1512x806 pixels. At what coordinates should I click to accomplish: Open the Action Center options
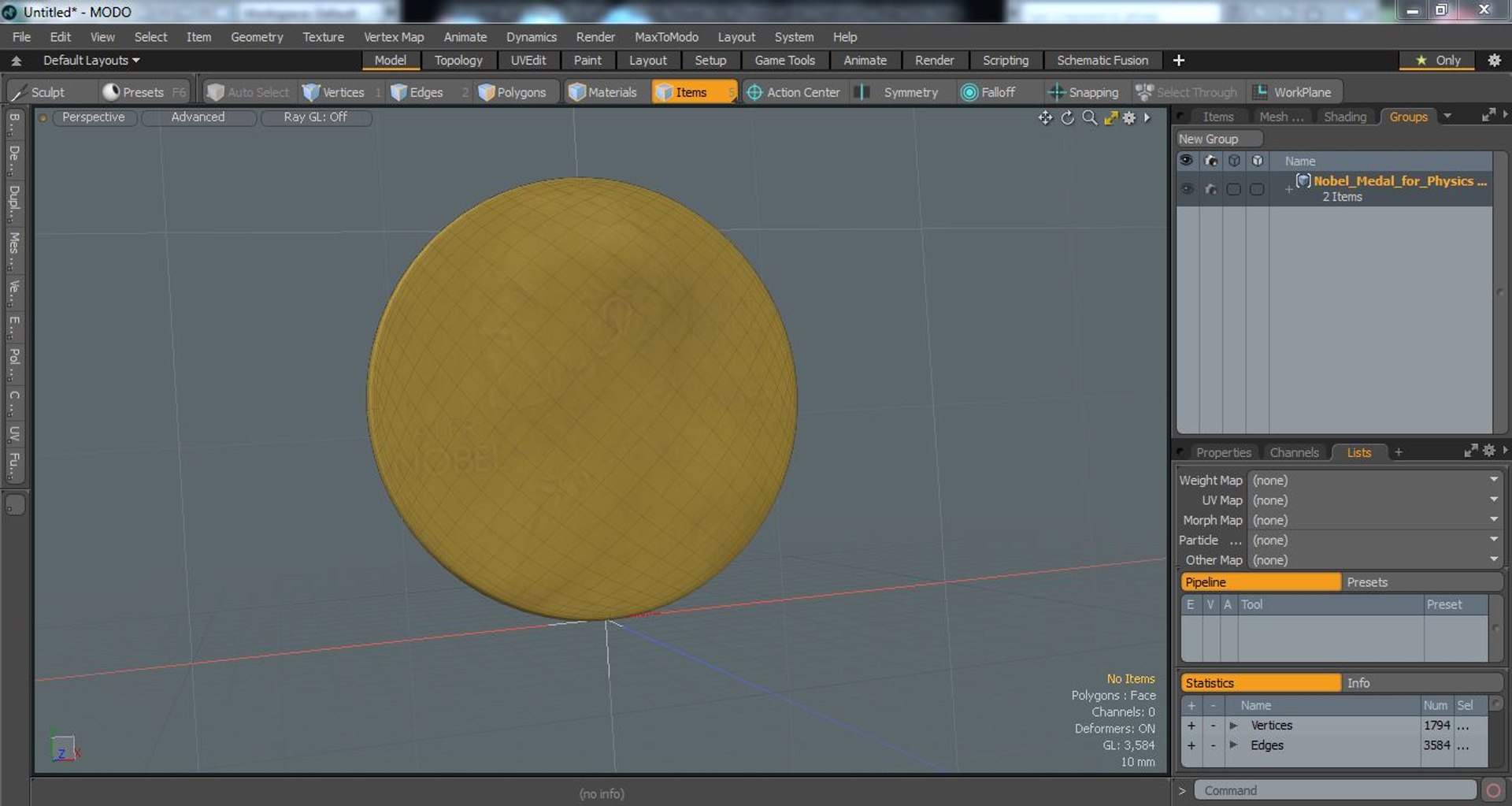pos(794,92)
